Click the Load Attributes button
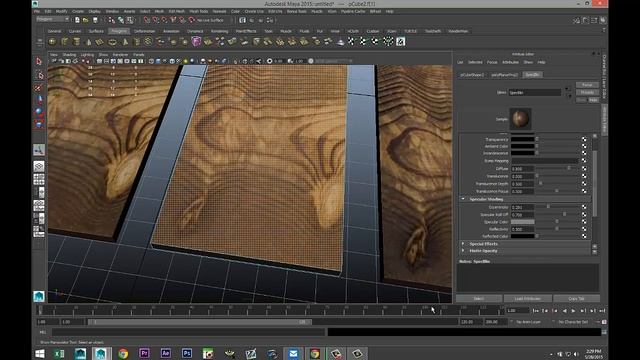 click(527, 298)
